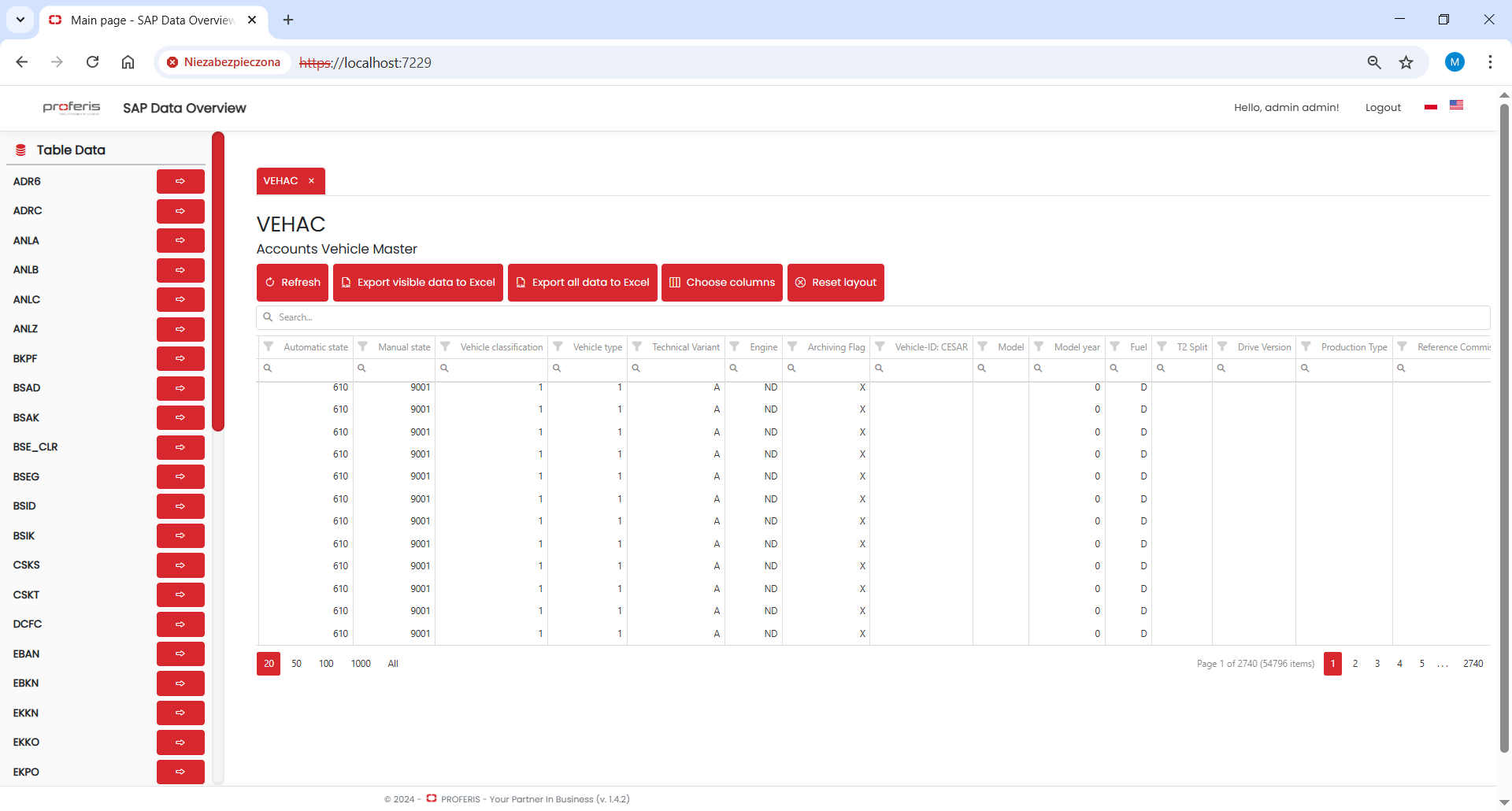Reload the browser page
Screen dimensions: 1512x811
tap(92, 62)
